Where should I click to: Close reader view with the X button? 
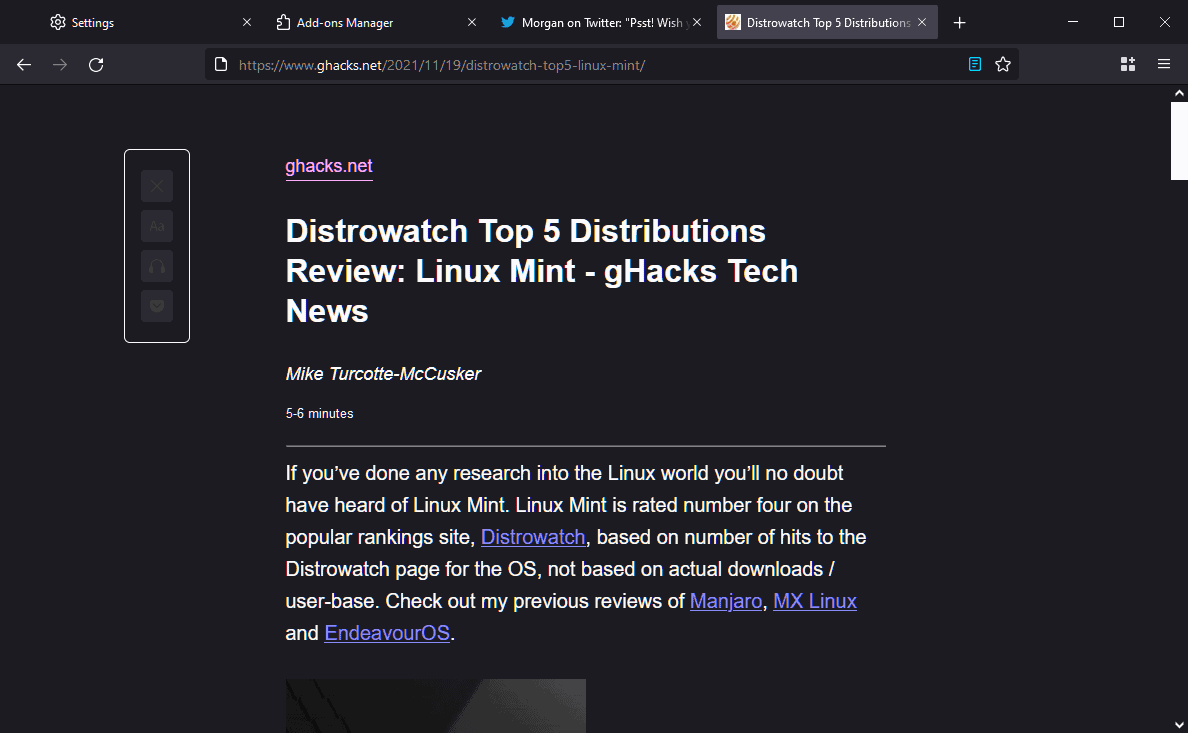pyautogui.click(x=157, y=186)
